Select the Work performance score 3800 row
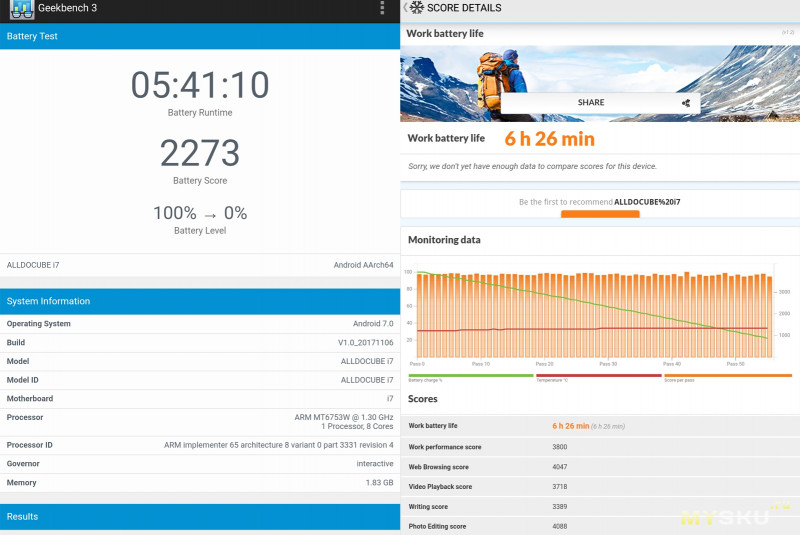 click(600, 447)
